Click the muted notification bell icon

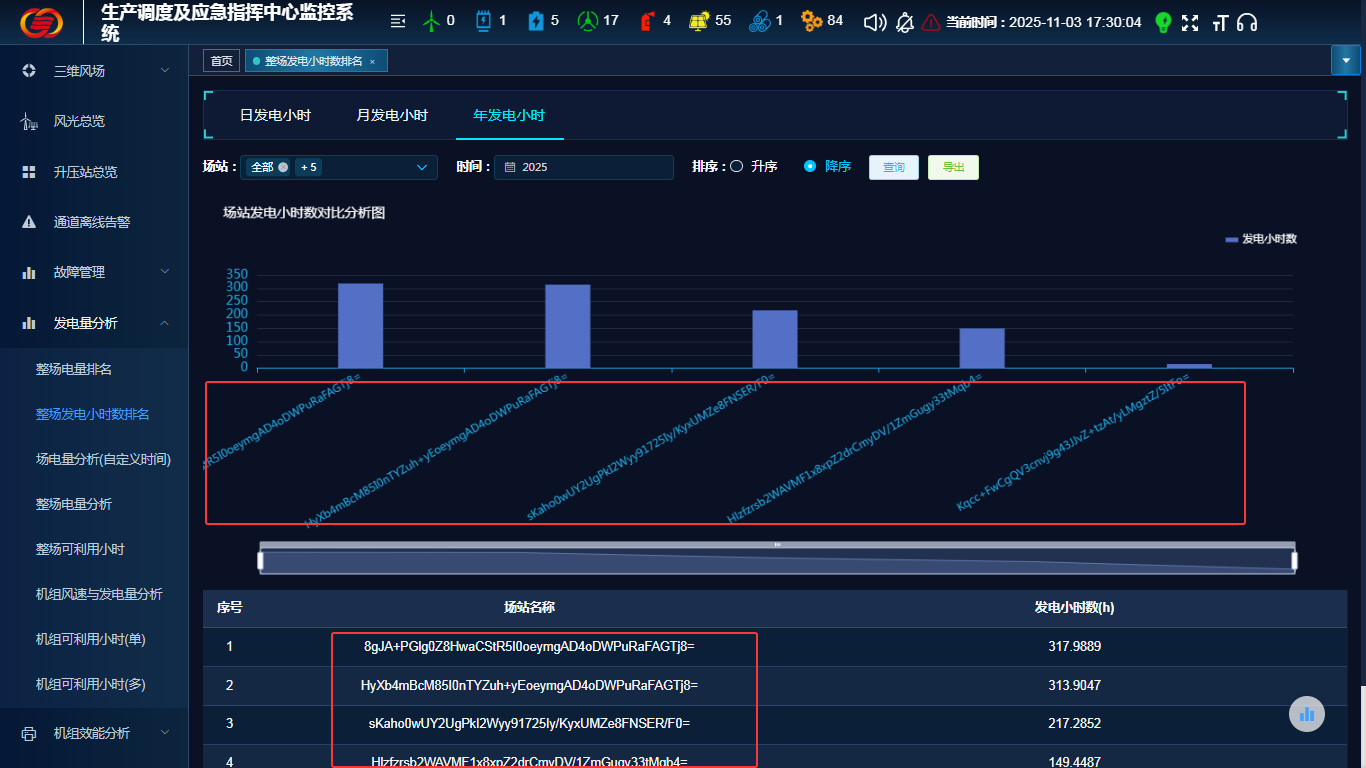905,22
